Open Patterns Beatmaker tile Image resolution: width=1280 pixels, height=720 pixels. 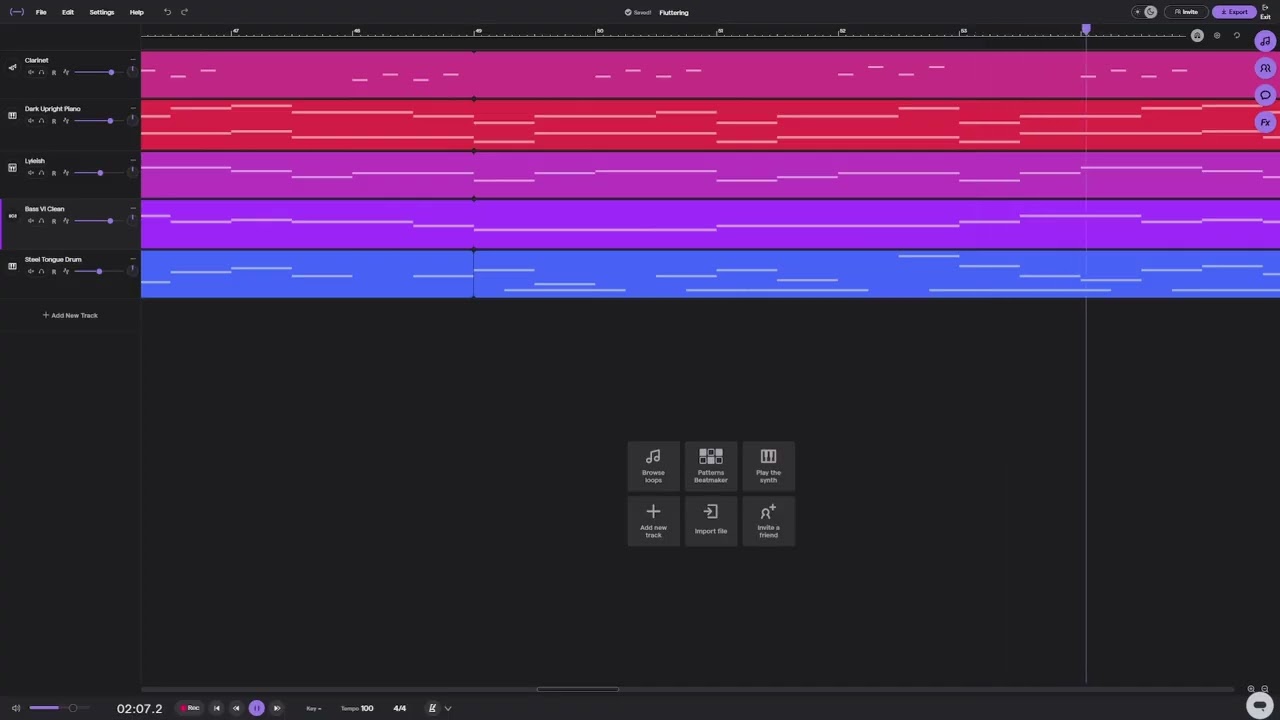[711, 466]
